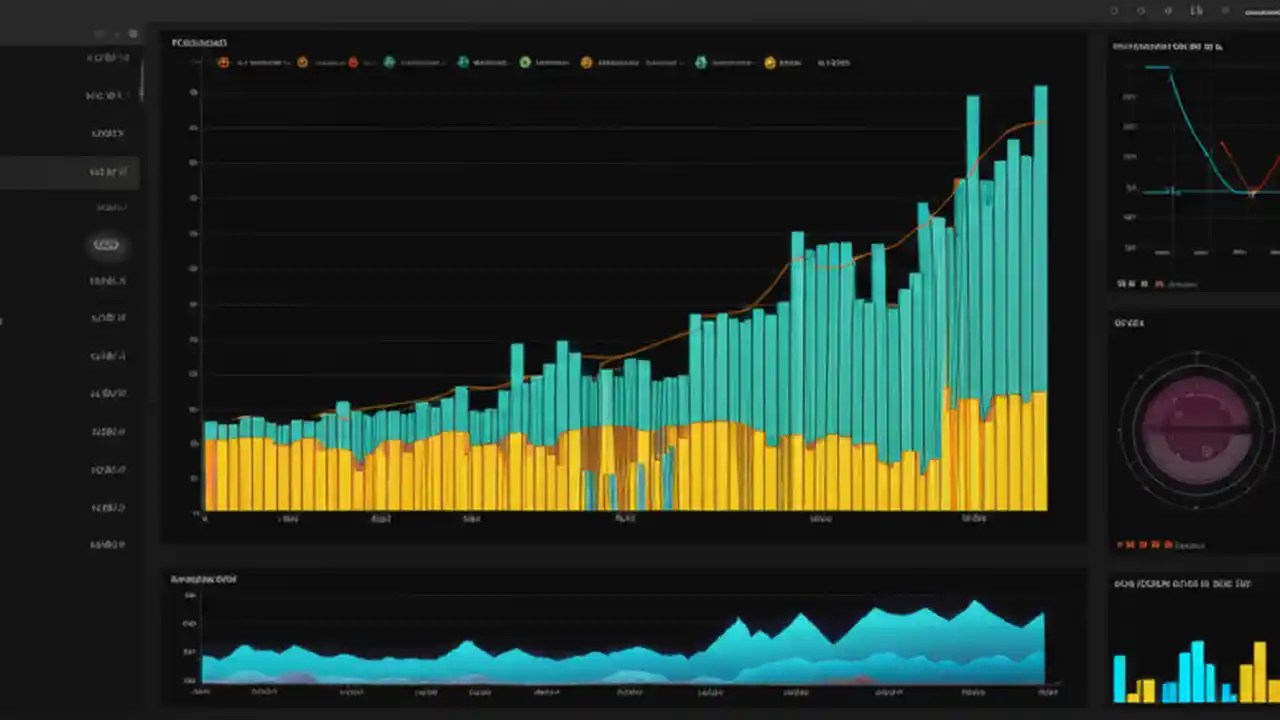Toggle the rounded pill switch in the sidebar
The height and width of the screenshot is (720, 1280).
(107, 244)
